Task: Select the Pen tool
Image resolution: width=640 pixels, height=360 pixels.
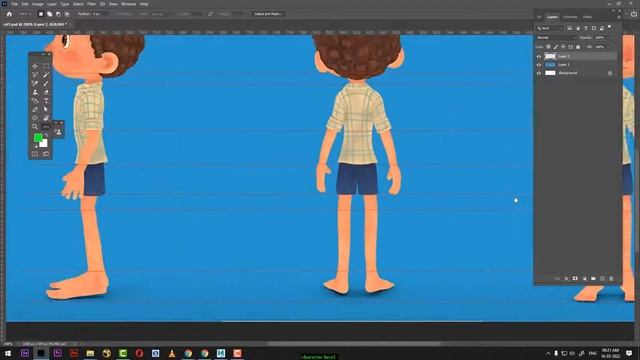Action: click(x=35, y=109)
